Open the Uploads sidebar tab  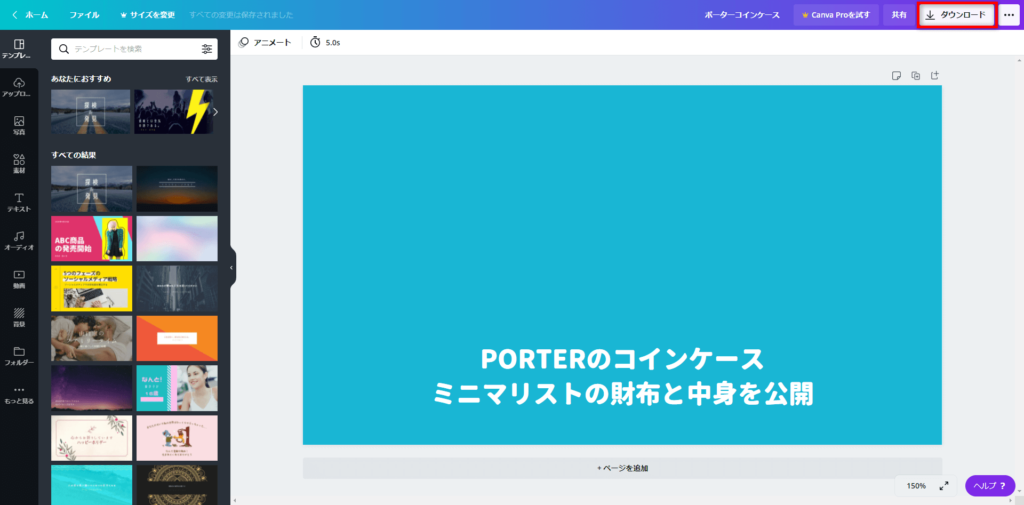[x=19, y=88]
